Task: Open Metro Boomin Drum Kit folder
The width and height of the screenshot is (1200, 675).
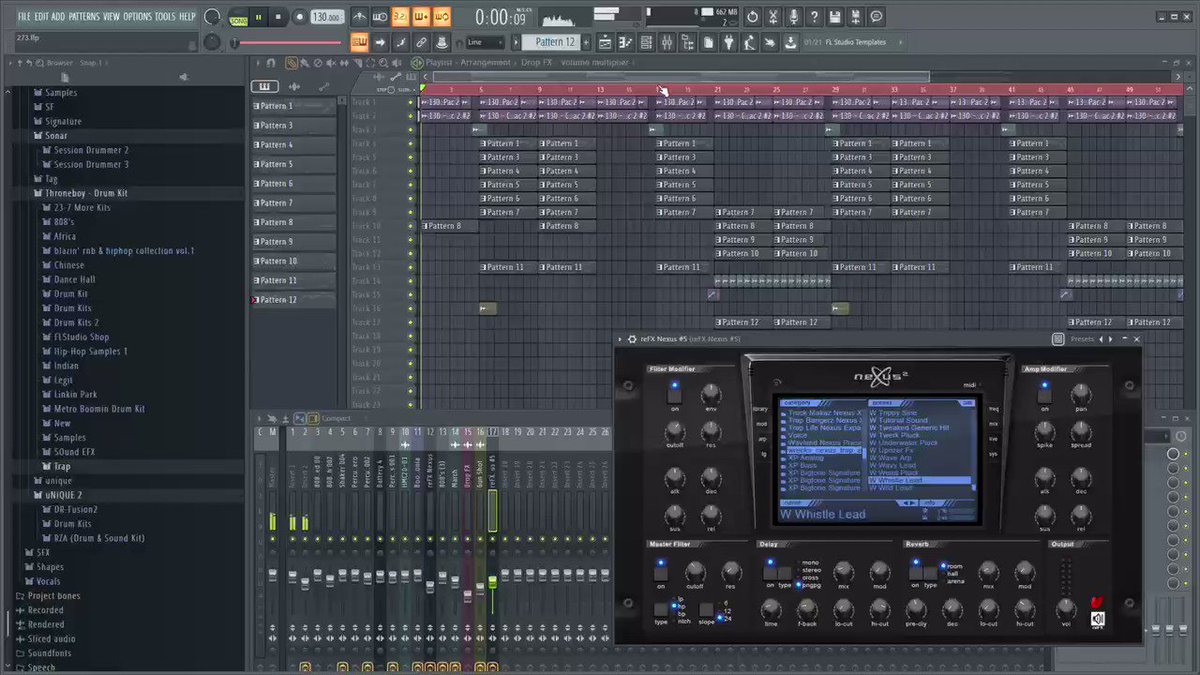Action: pyautogui.click(x=99, y=409)
